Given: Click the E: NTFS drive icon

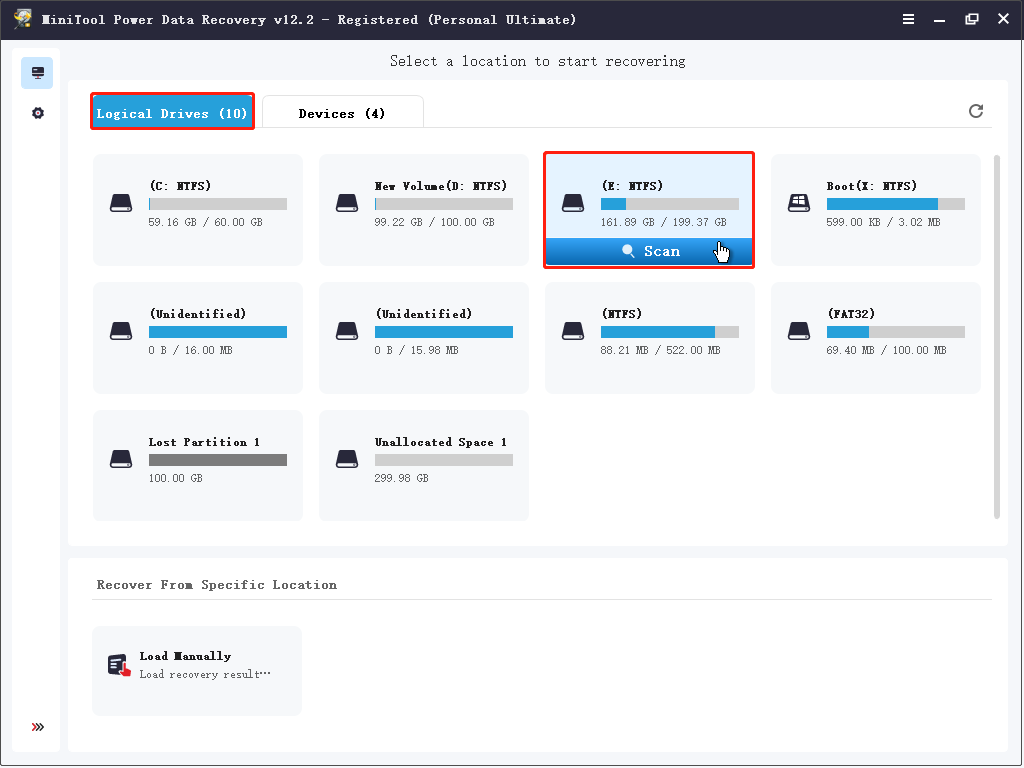Looking at the screenshot, I should 573,203.
